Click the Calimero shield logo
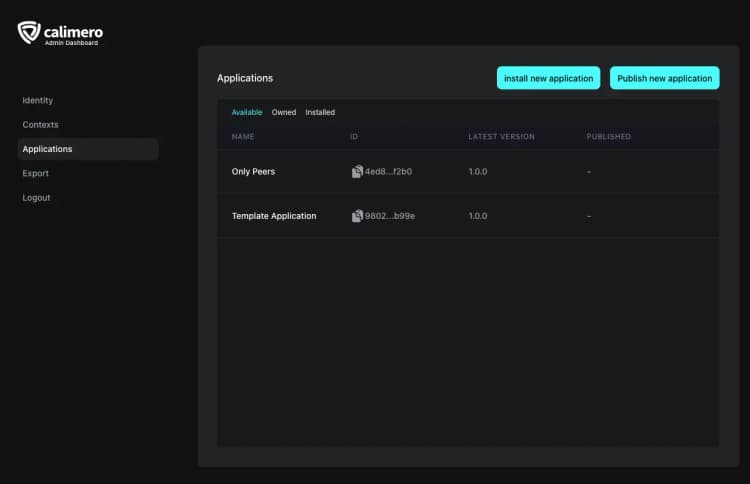 [x=29, y=32]
